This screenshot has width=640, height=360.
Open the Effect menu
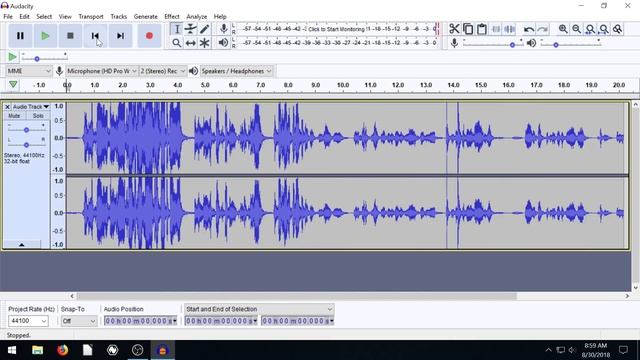[172, 16]
